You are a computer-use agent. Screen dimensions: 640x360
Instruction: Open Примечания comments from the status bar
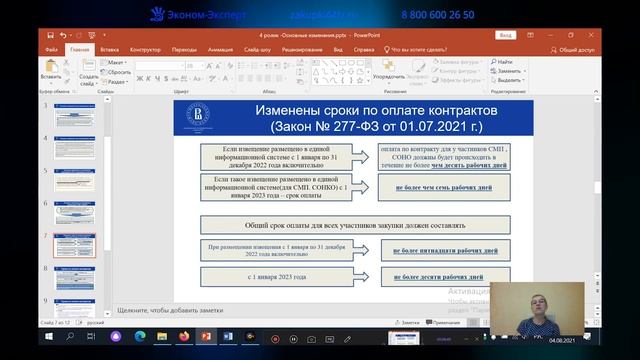(443, 322)
